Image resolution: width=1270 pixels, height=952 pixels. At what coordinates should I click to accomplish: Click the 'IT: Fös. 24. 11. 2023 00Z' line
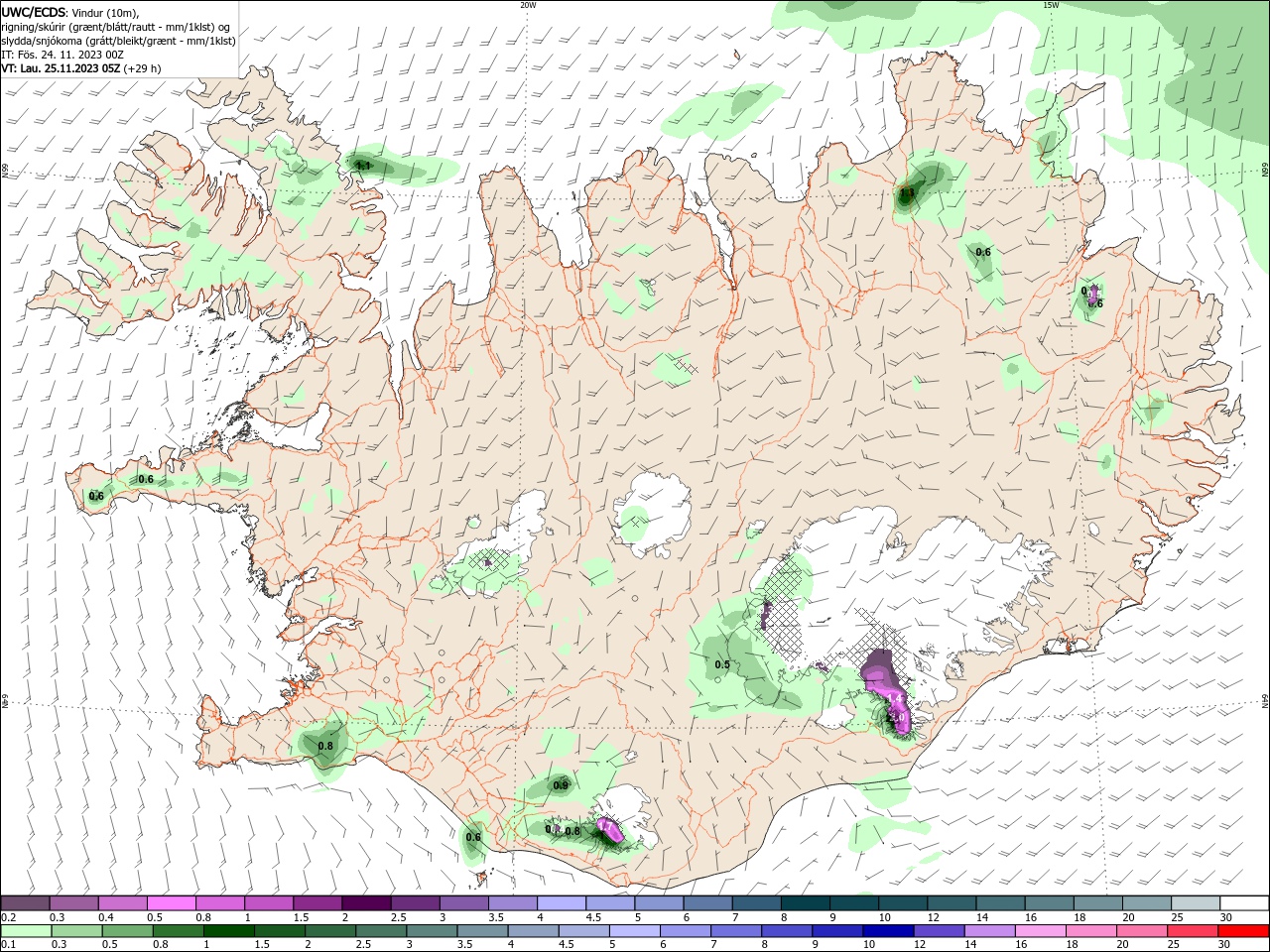(63, 55)
